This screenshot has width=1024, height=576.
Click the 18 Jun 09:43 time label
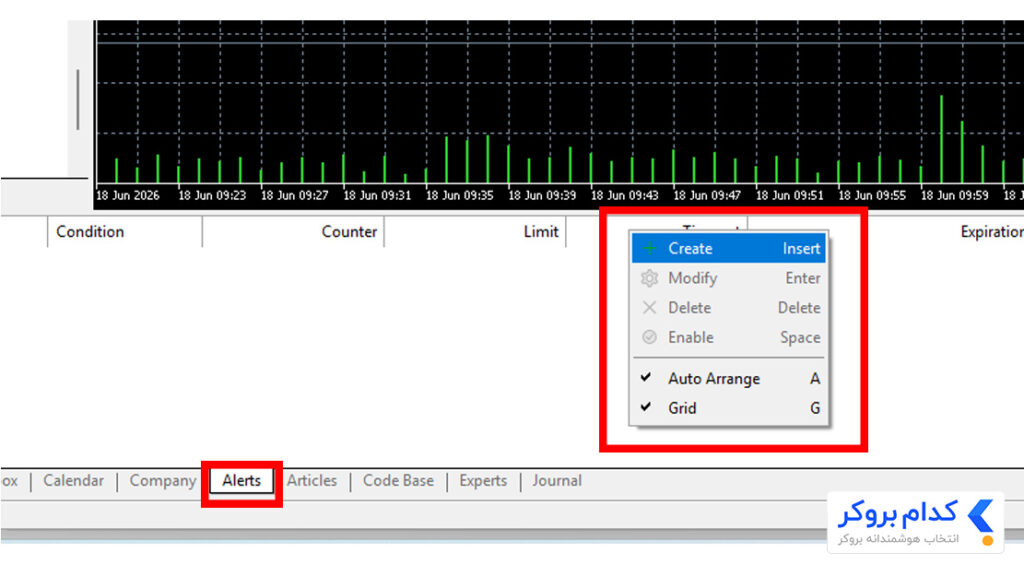pos(624,195)
